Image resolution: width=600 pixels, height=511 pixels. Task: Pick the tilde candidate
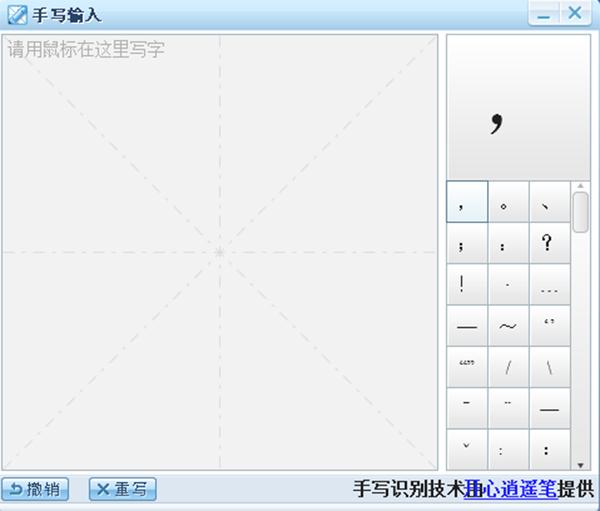(509, 326)
